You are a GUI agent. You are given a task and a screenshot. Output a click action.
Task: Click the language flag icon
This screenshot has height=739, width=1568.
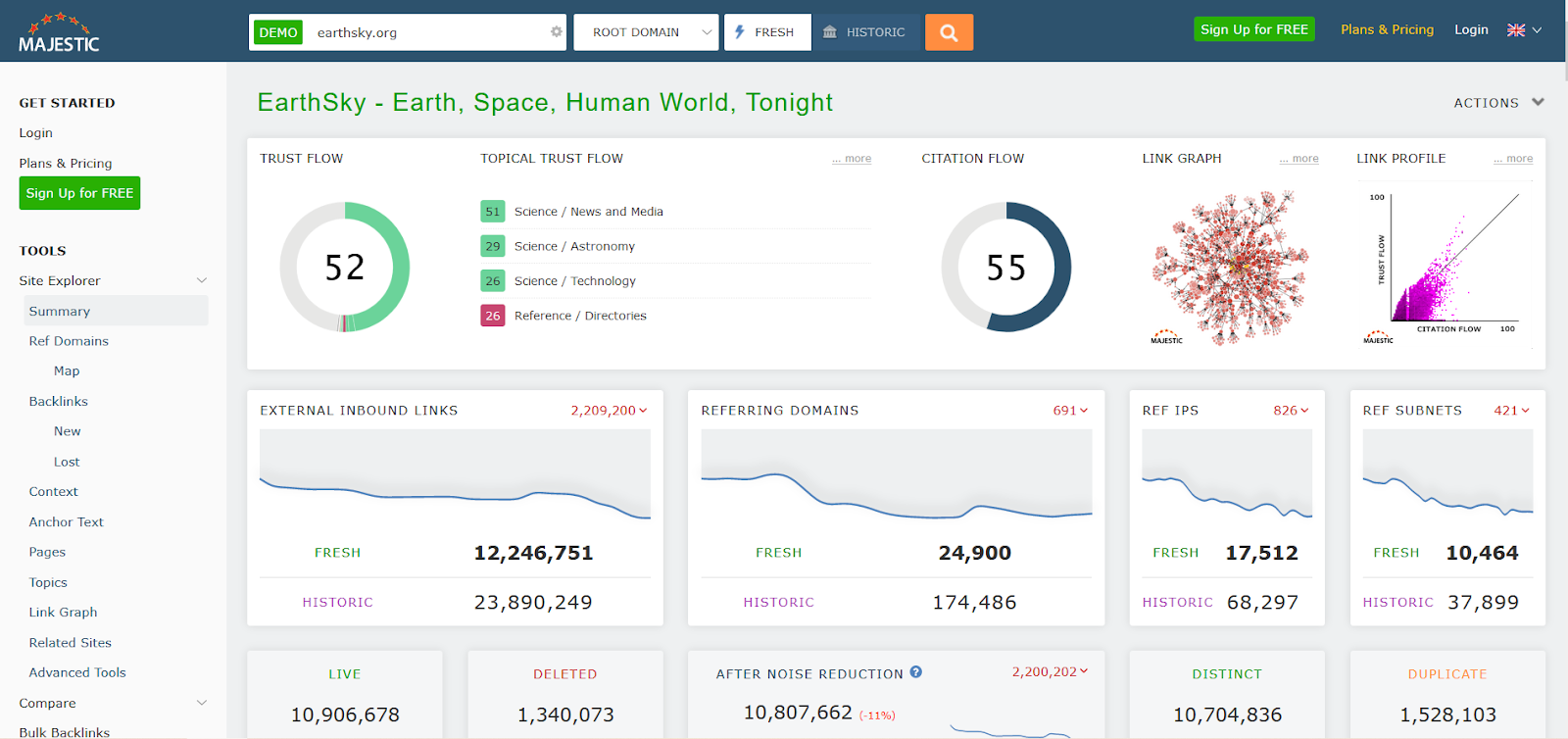click(x=1516, y=30)
